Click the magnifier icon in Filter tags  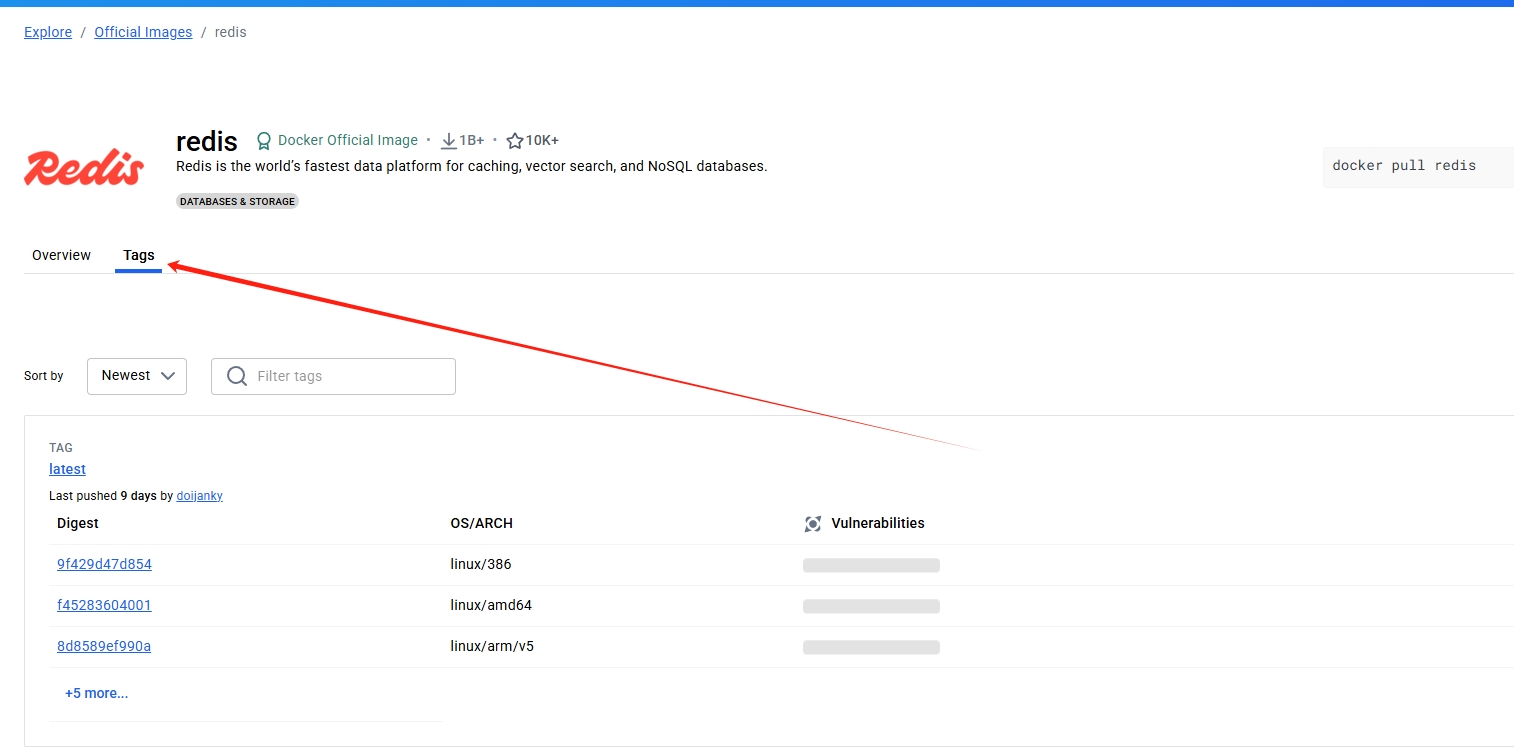click(237, 376)
